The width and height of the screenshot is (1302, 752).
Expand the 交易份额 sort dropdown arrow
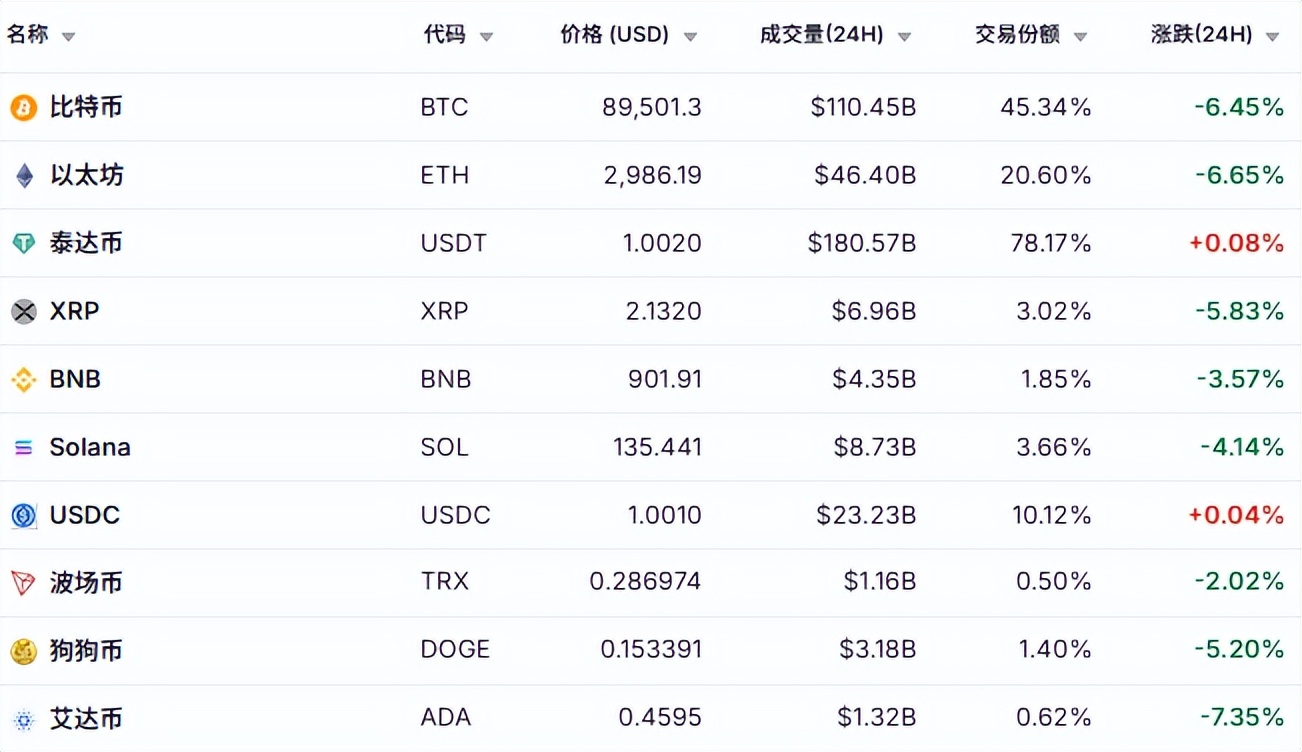coord(1080,37)
